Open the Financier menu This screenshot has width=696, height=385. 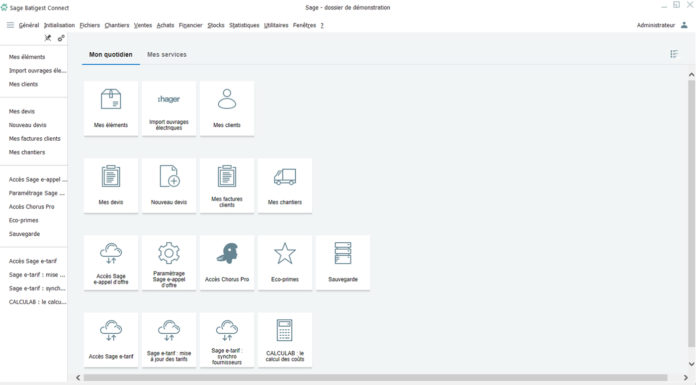tap(190, 25)
